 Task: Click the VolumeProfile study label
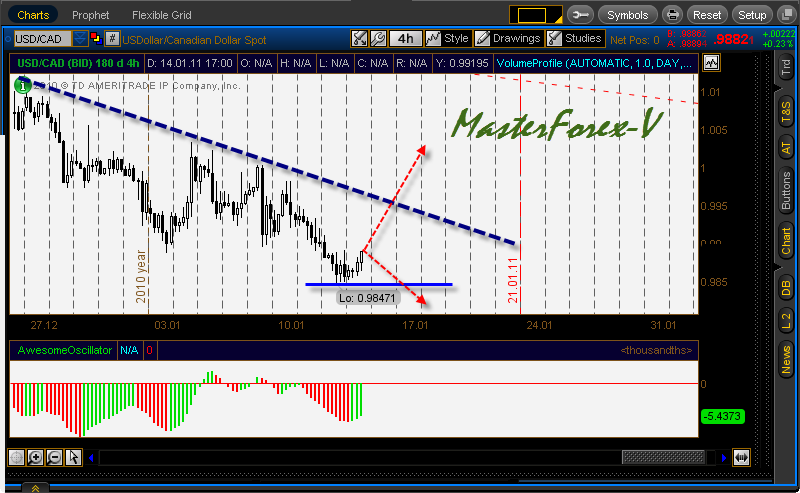click(x=594, y=63)
